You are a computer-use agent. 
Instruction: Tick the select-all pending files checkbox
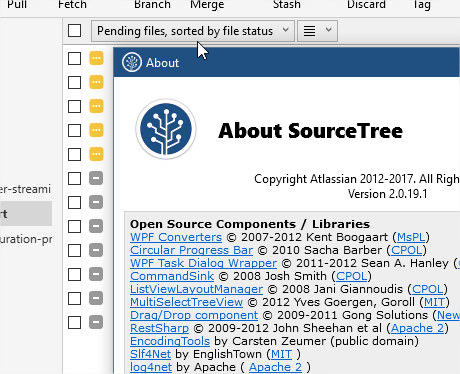[x=74, y=31]
